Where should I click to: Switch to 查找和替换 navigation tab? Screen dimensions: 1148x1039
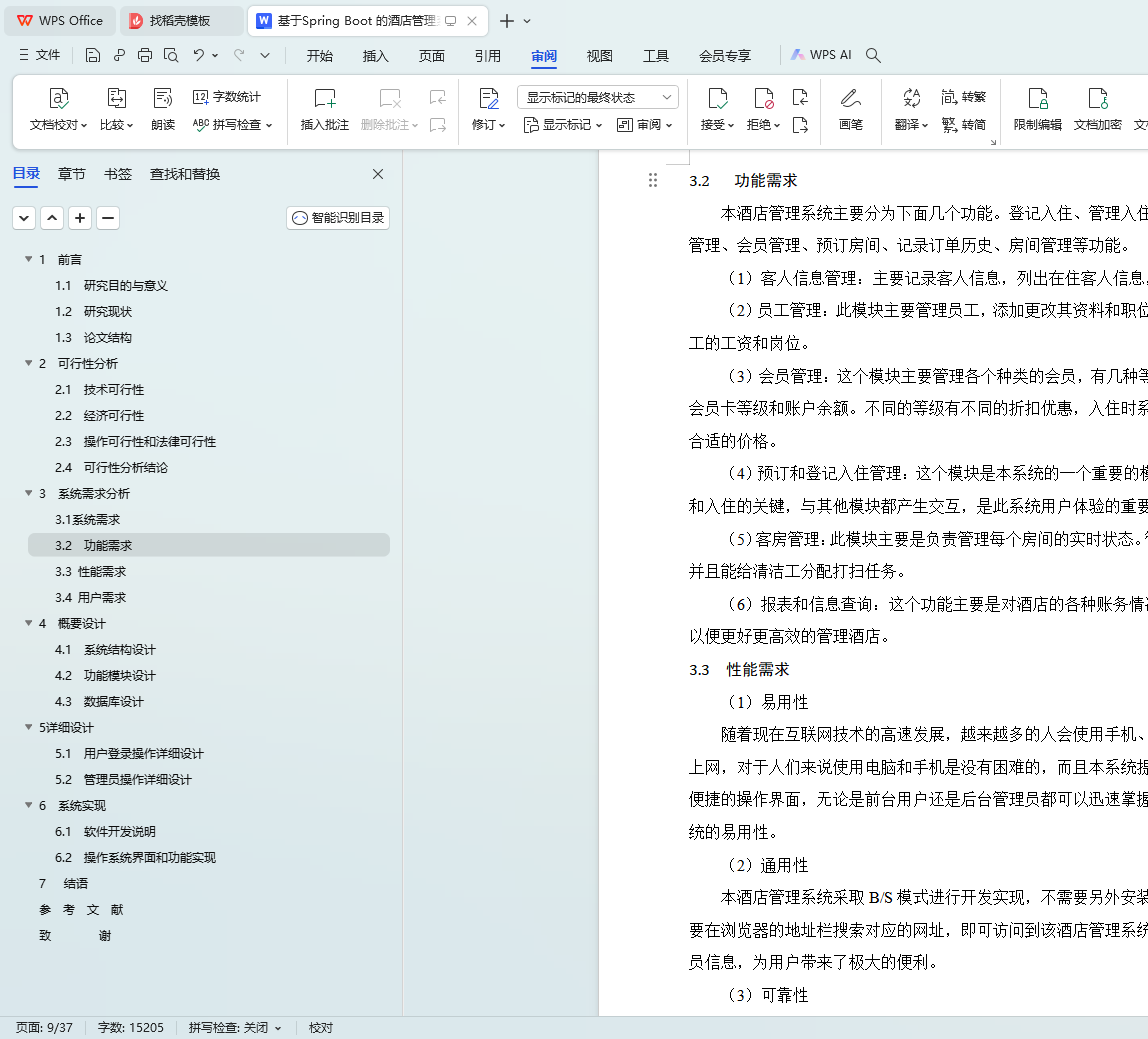(185, 174)
